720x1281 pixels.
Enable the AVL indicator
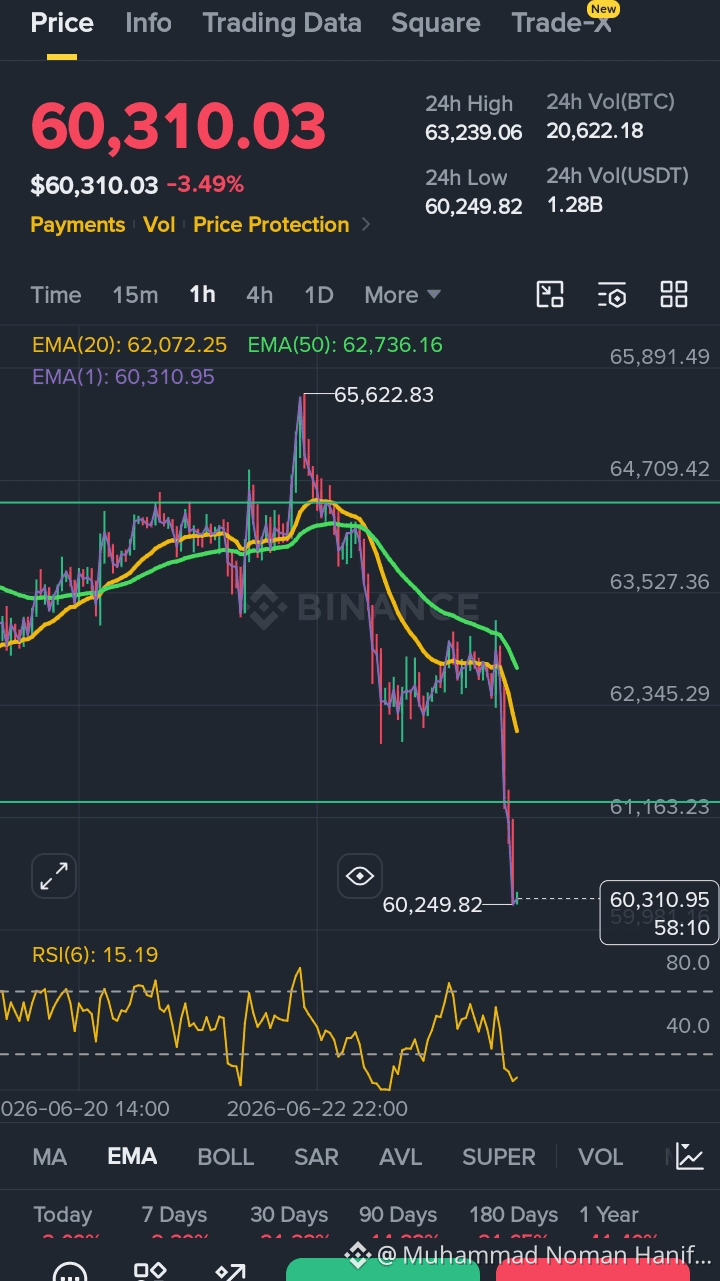point(400,1157)
